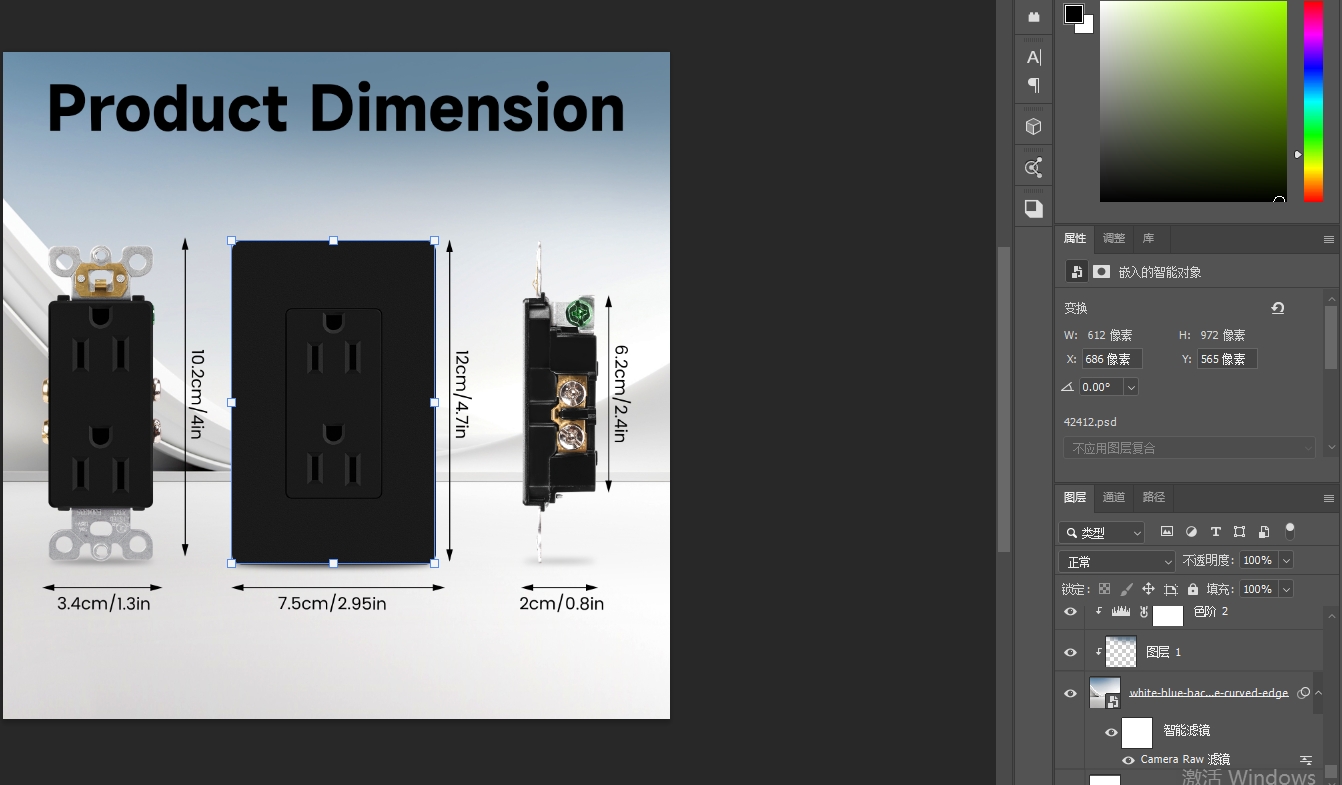Open the Paragraph panel icon
Screen dimensions: 1342x785
click(x=1034, y=85)
